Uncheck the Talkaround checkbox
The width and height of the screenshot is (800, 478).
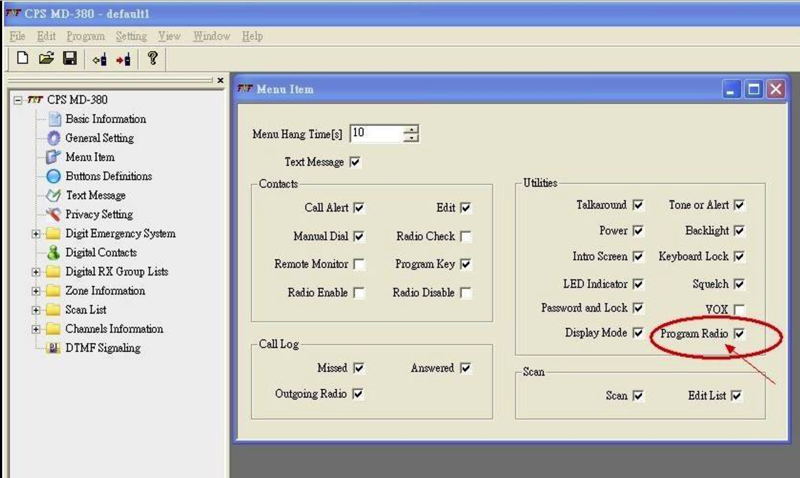(x=638, y=205)
